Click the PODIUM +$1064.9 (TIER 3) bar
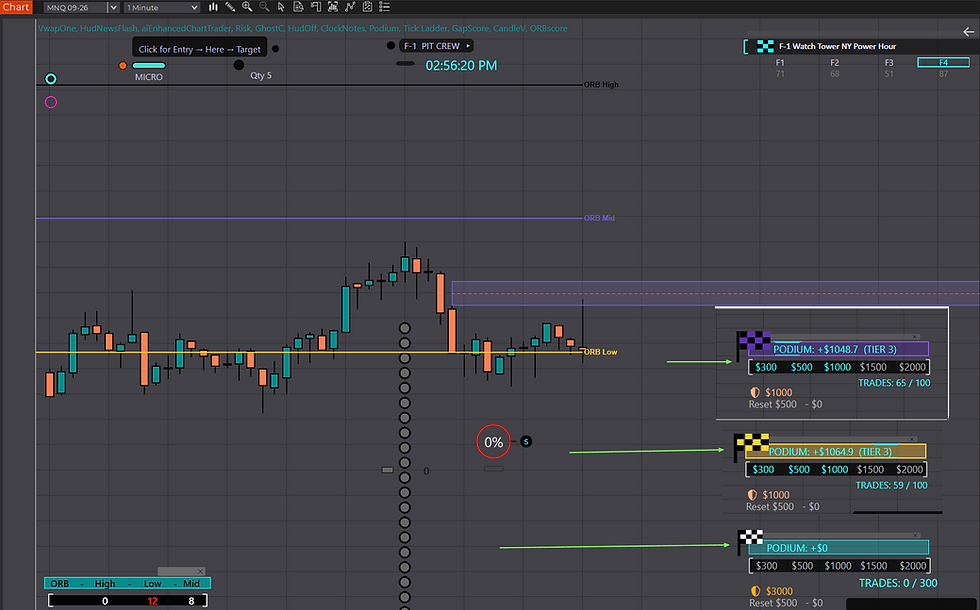Screen dimensions: 980x610 click(x=836, y=451)
